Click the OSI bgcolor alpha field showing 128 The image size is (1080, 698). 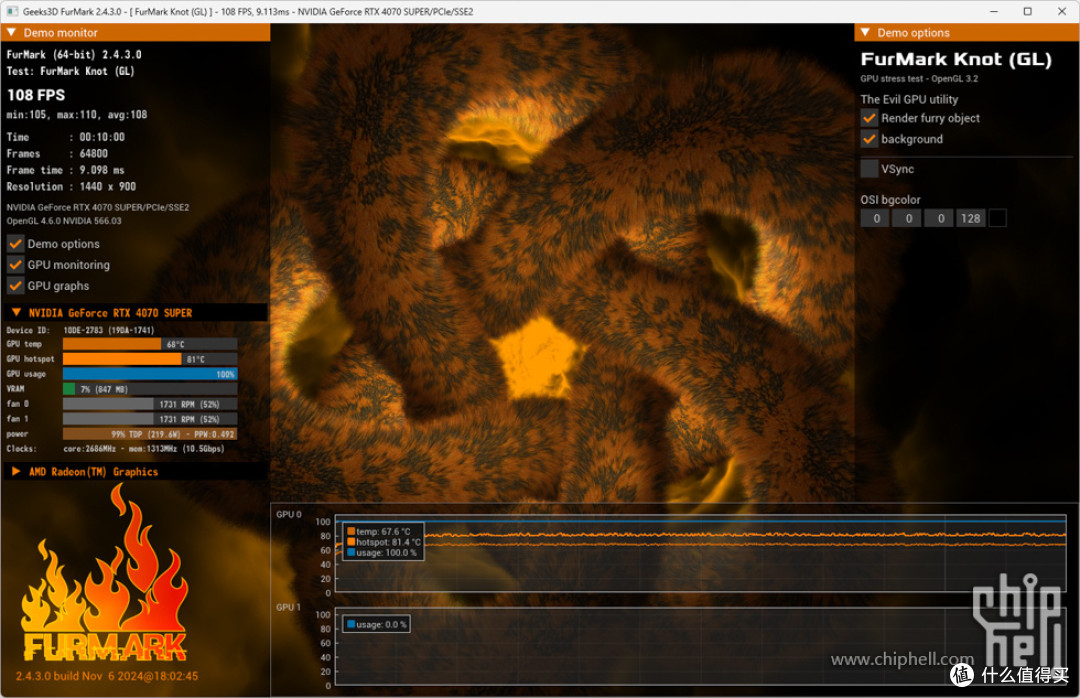[970, 218]
